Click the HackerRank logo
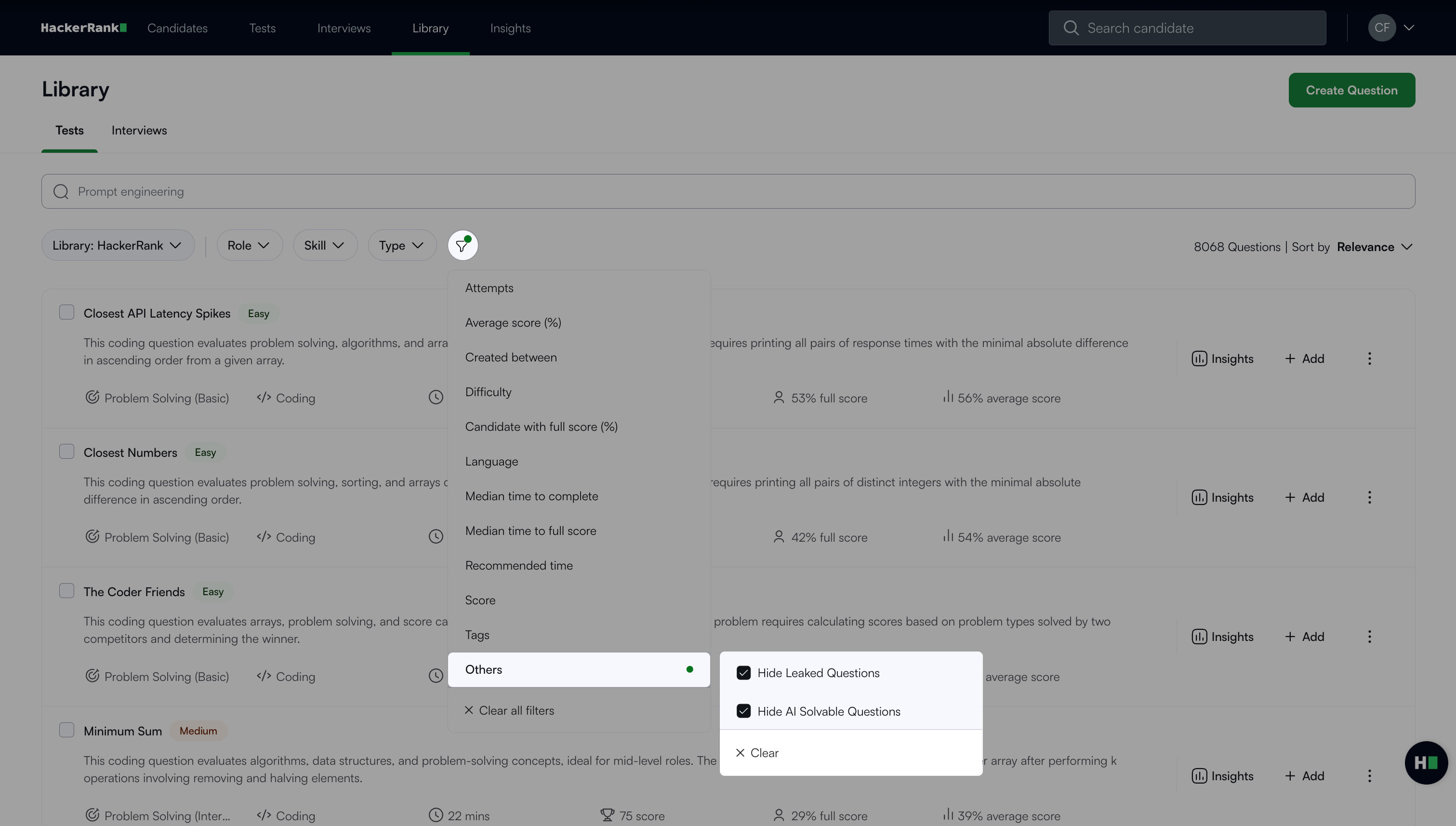1456x826 pixels. [x=83, y=28]
